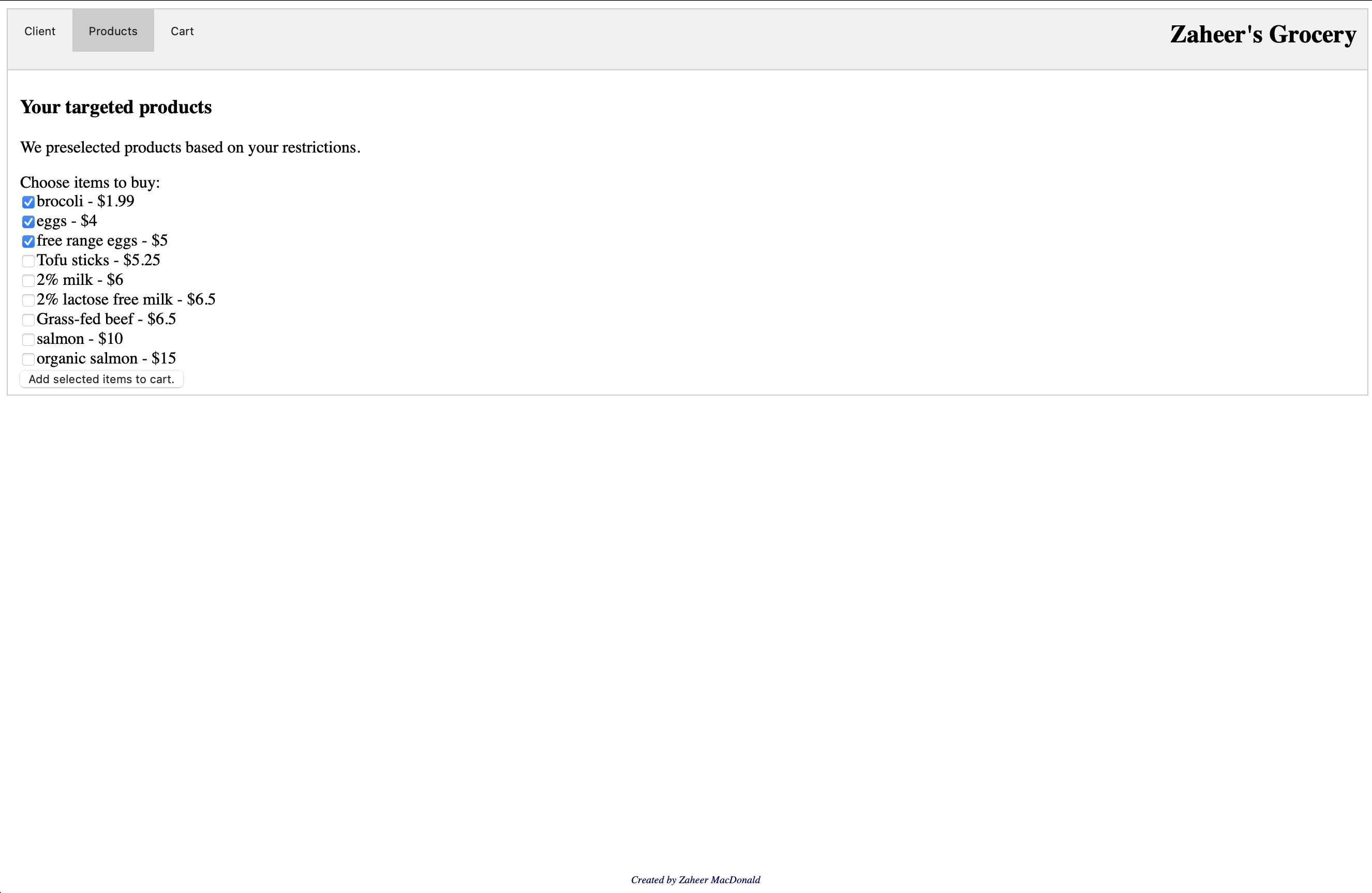Click the Zaheer's Grocery title
The image size is (1372, 893).
tap(1262, 35)
